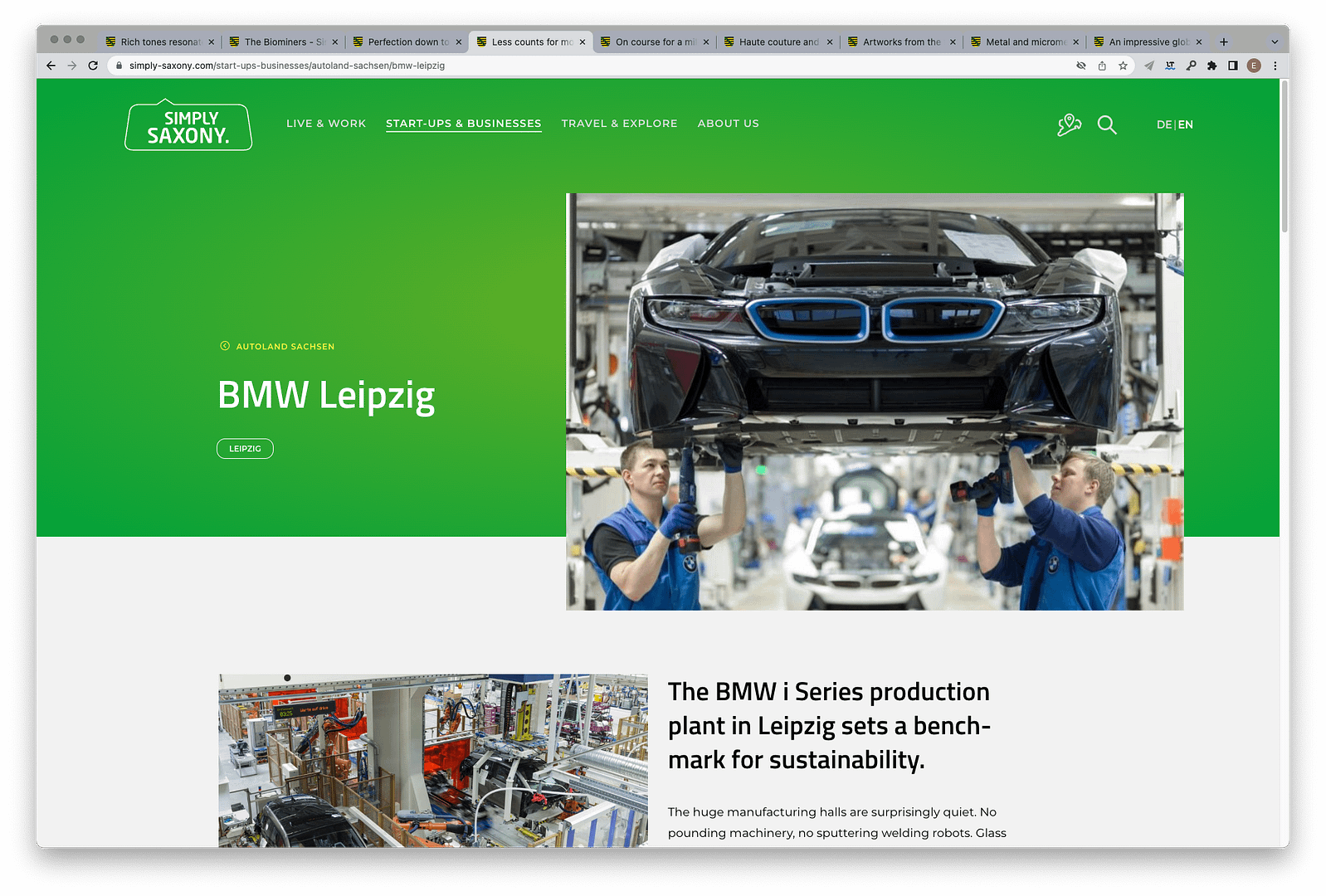The height and width of the screenshot is (896, 1326).
Task: Share this page via share icon
Action: 1102,66
